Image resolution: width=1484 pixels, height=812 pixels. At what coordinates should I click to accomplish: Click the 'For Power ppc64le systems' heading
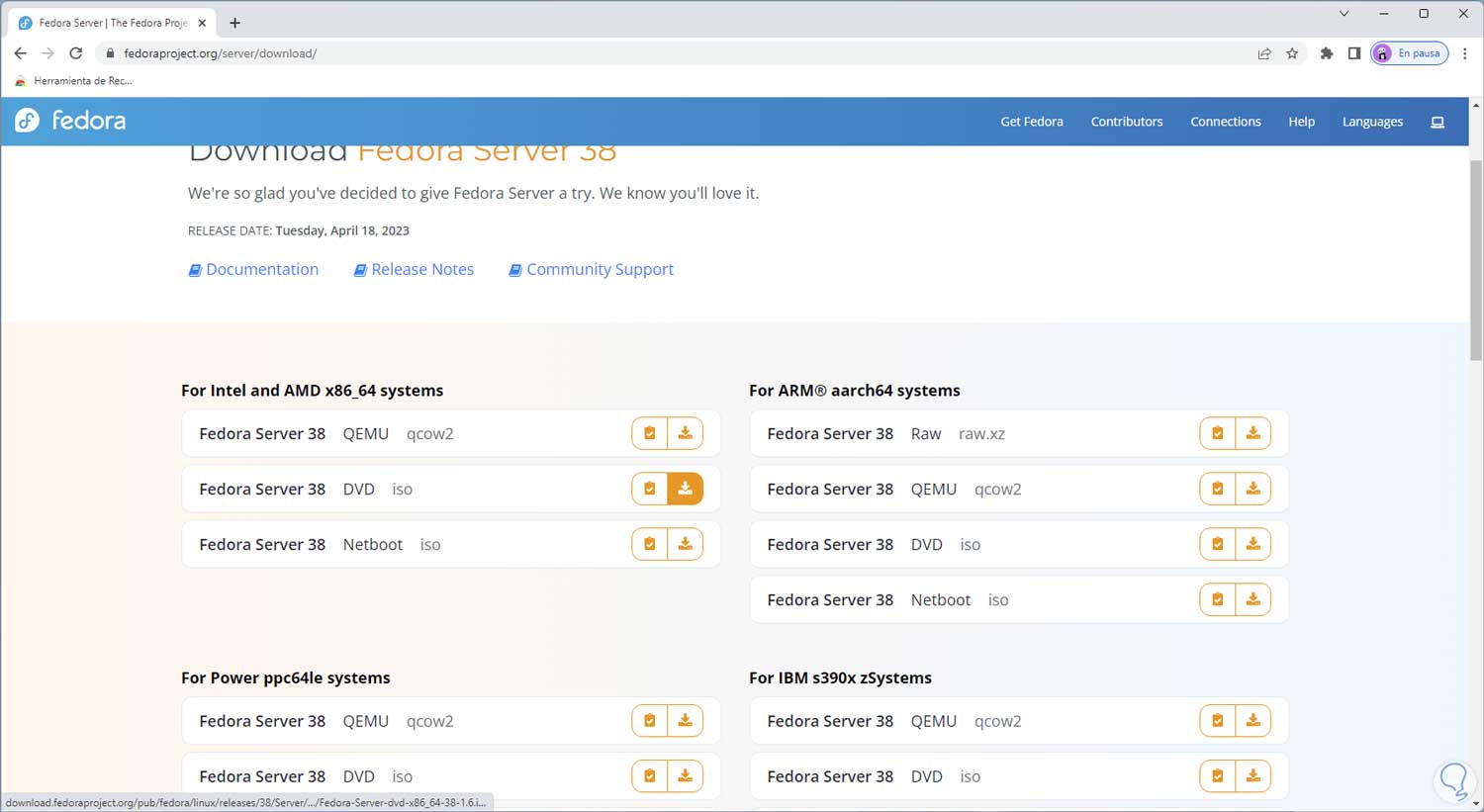click(x=286, y=677)
